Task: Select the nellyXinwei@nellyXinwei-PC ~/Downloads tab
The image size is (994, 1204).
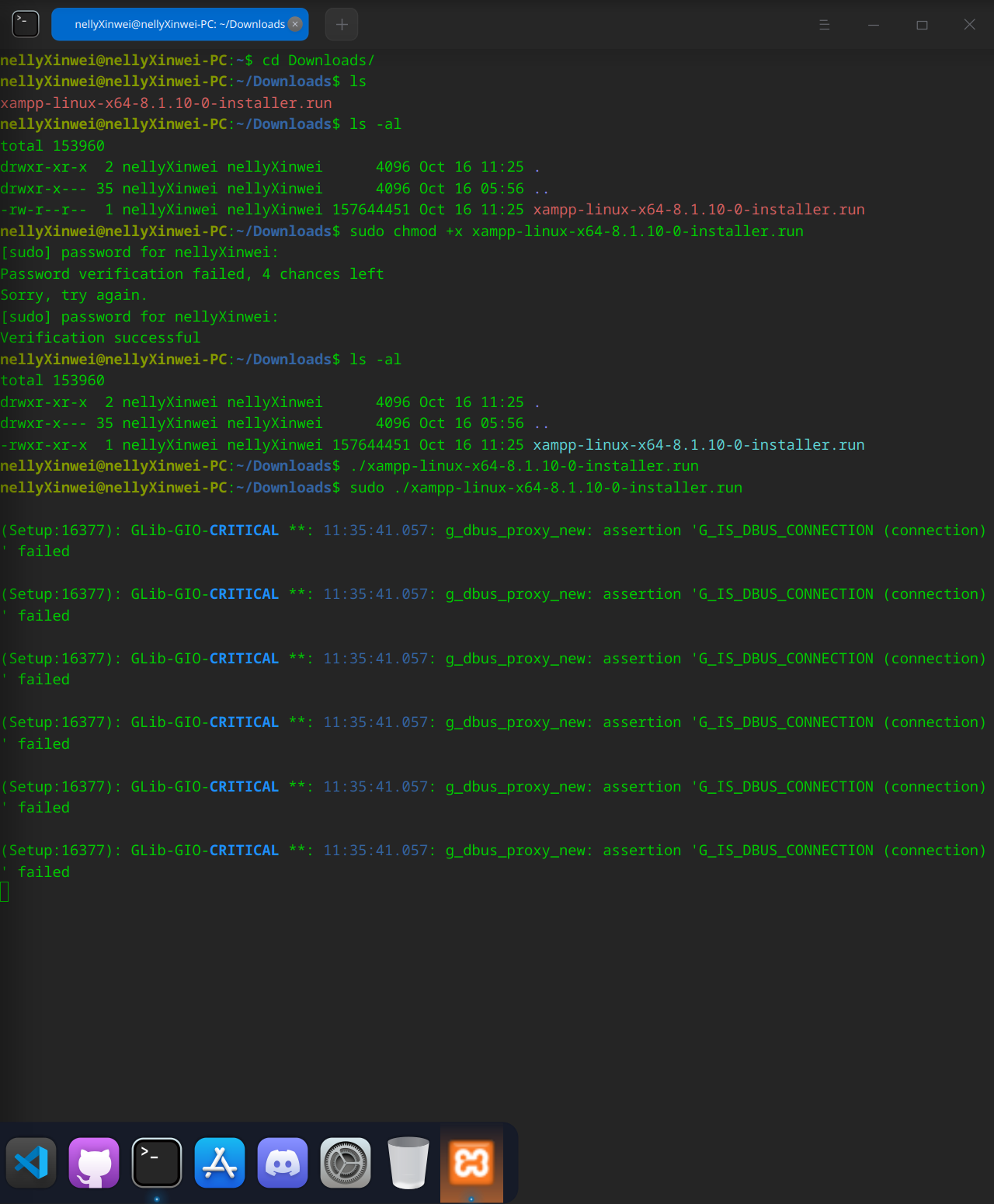Action: (x=179, y=24)
